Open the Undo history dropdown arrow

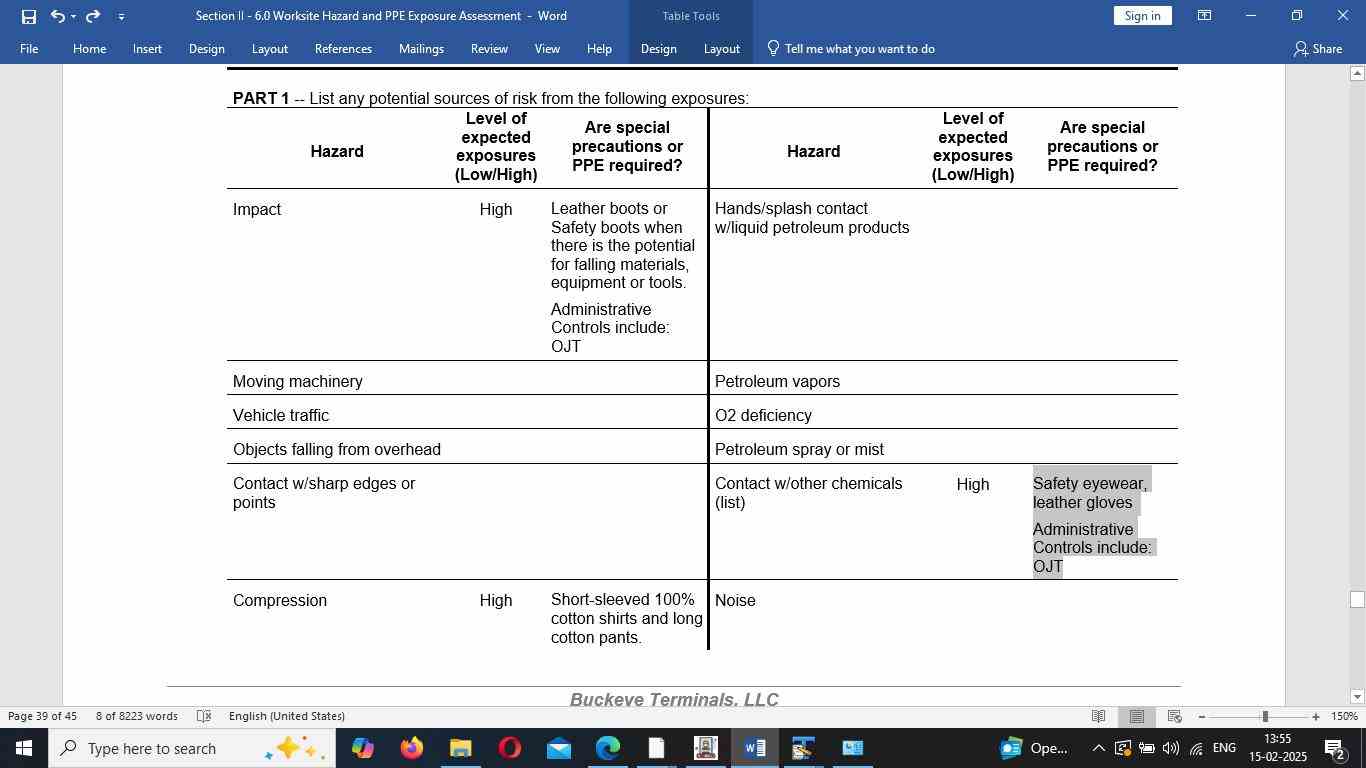[73, 16]
